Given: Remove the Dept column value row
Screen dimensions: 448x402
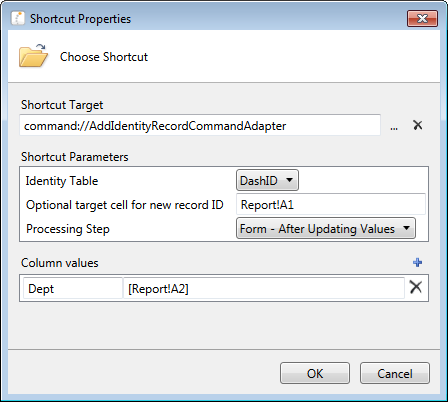Looking at the screenshot, I should pyautogui.click(x=416, y=287).
